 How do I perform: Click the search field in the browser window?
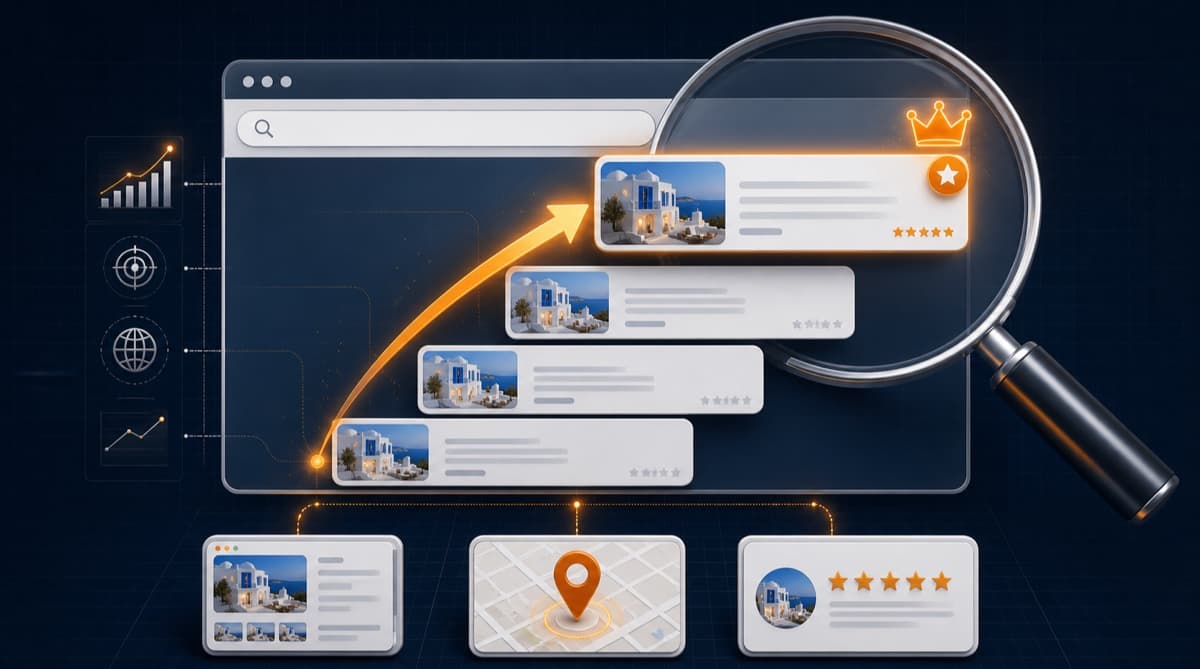pyautogui.click(x=445, y=128)
